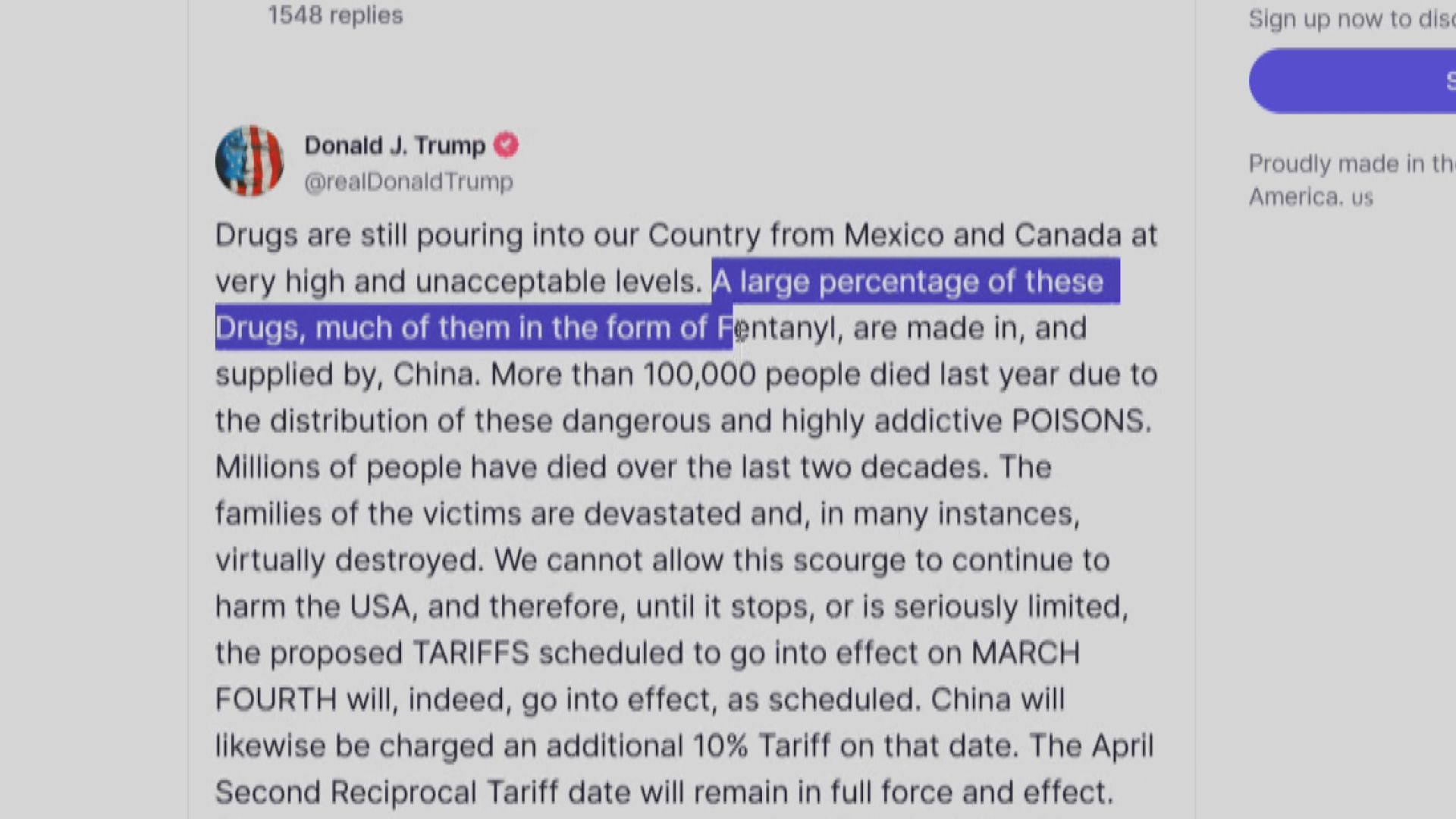
Task: Open the @realDonaldTrump handle link
Action: click(x=408, y=182)
